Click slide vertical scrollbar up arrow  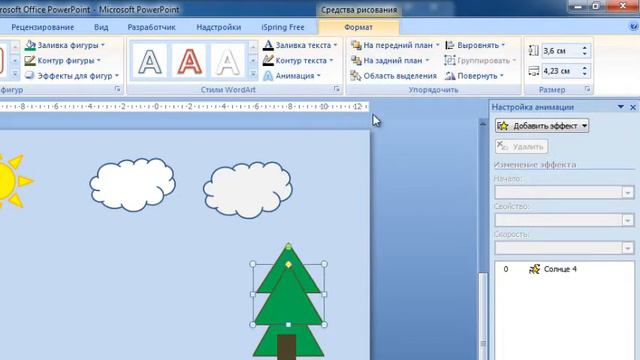tap(483, 123)
